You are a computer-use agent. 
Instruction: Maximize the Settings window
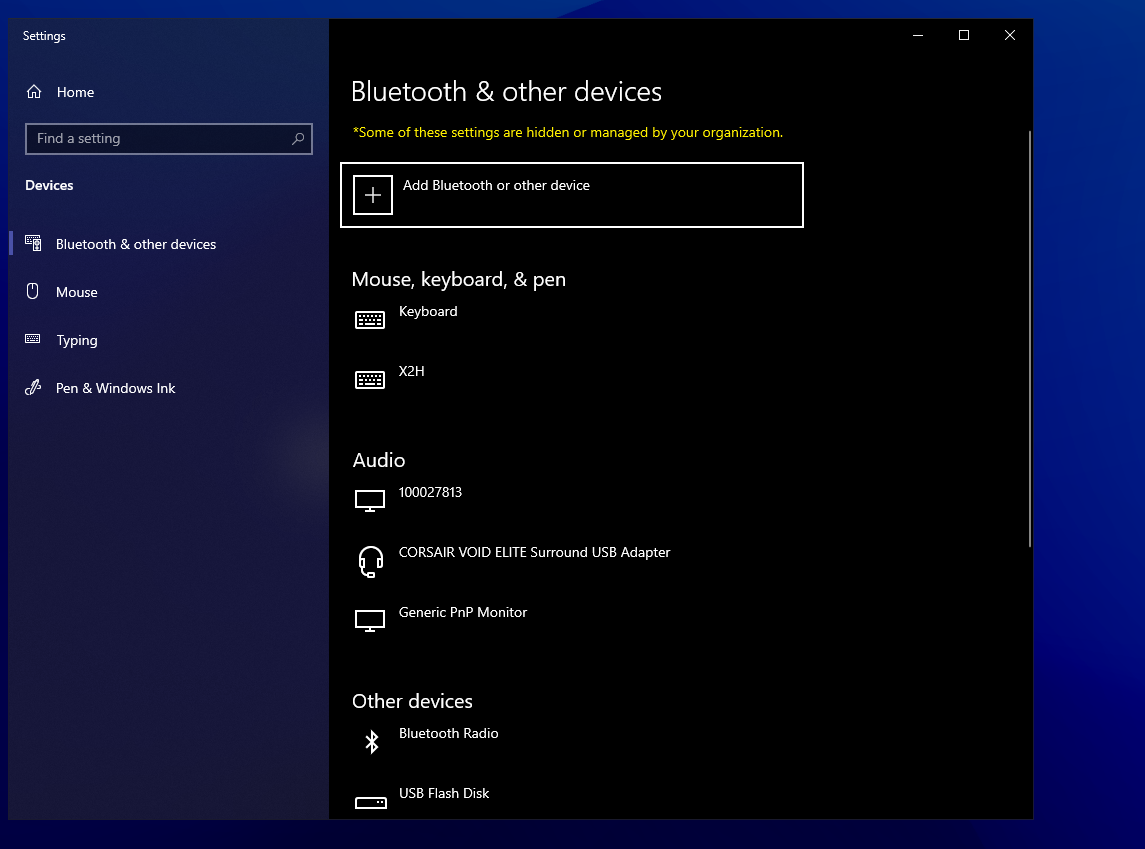[964, 36]
